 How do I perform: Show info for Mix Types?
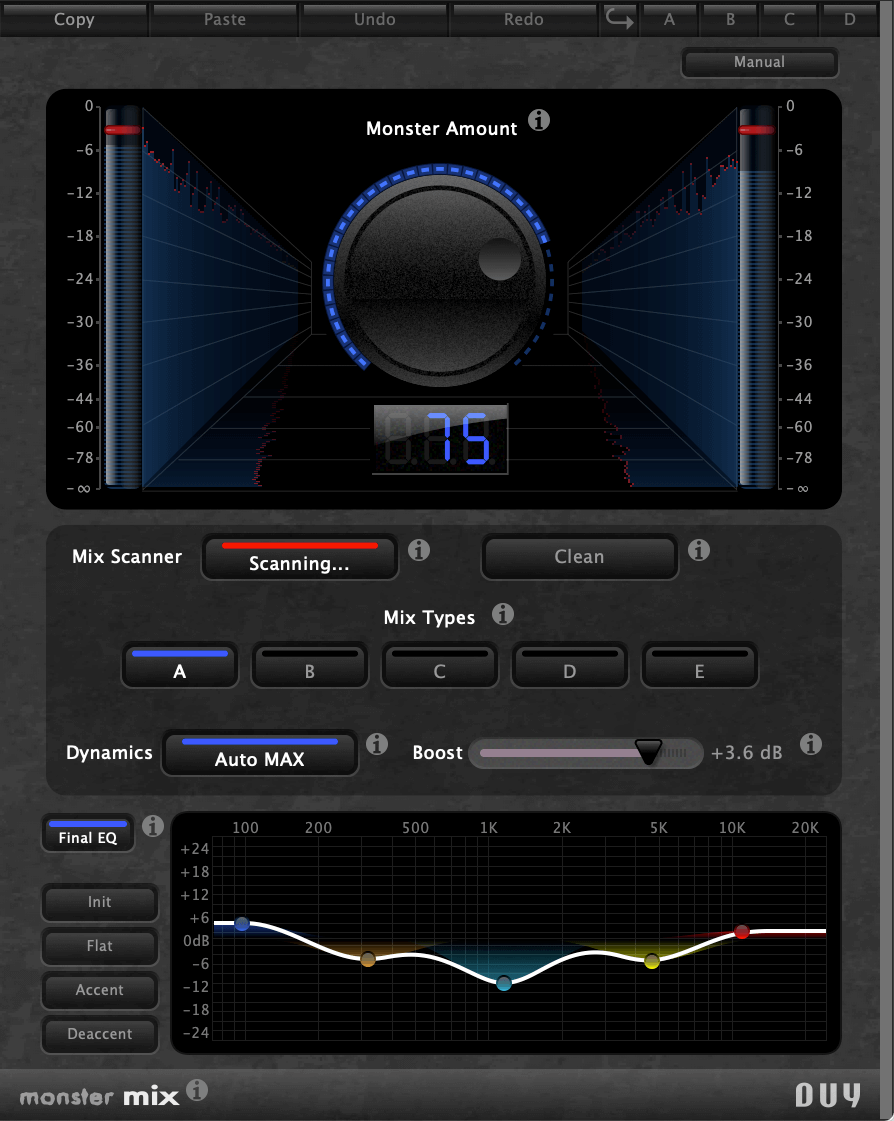[503, 614]
